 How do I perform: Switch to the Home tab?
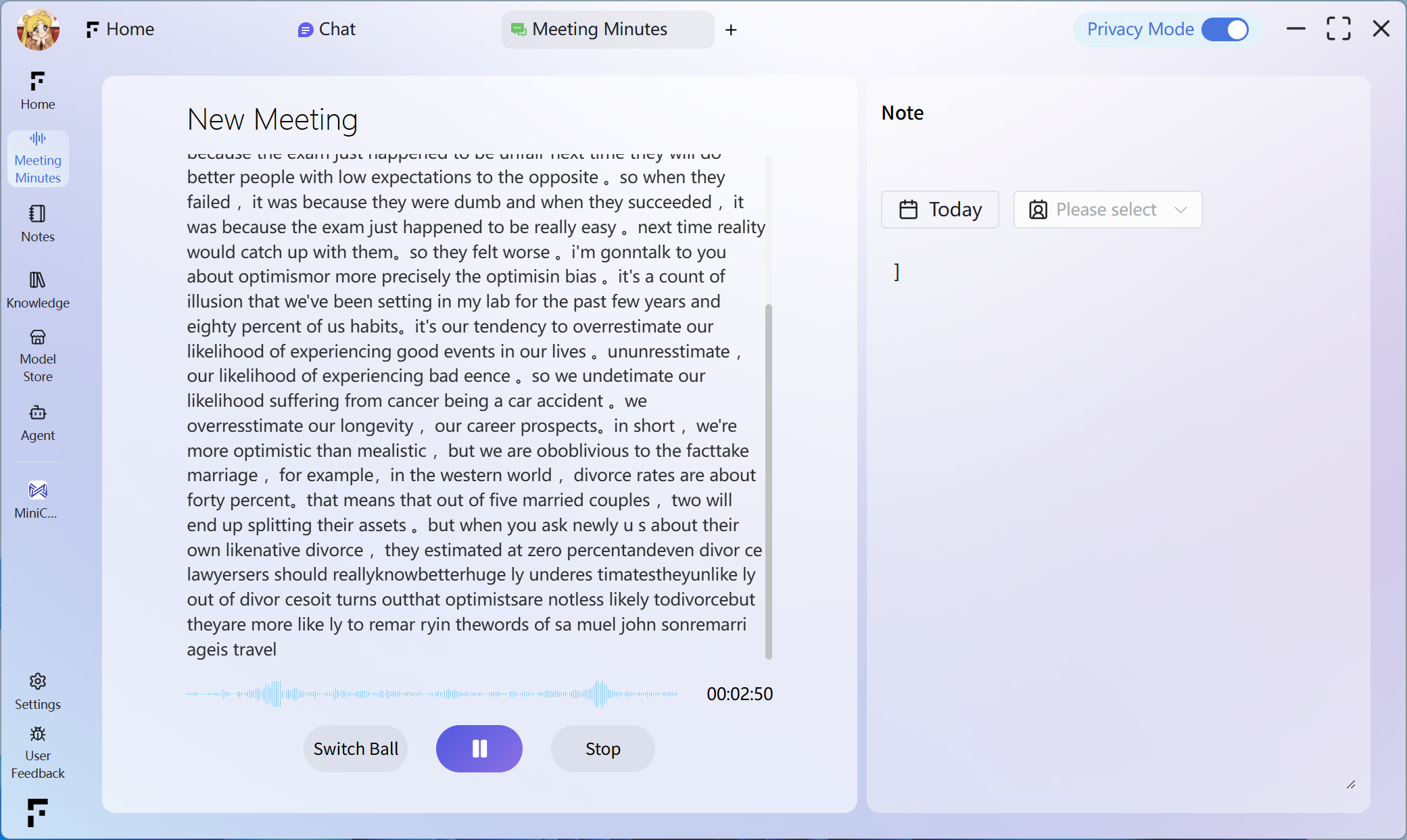(120, 29)
